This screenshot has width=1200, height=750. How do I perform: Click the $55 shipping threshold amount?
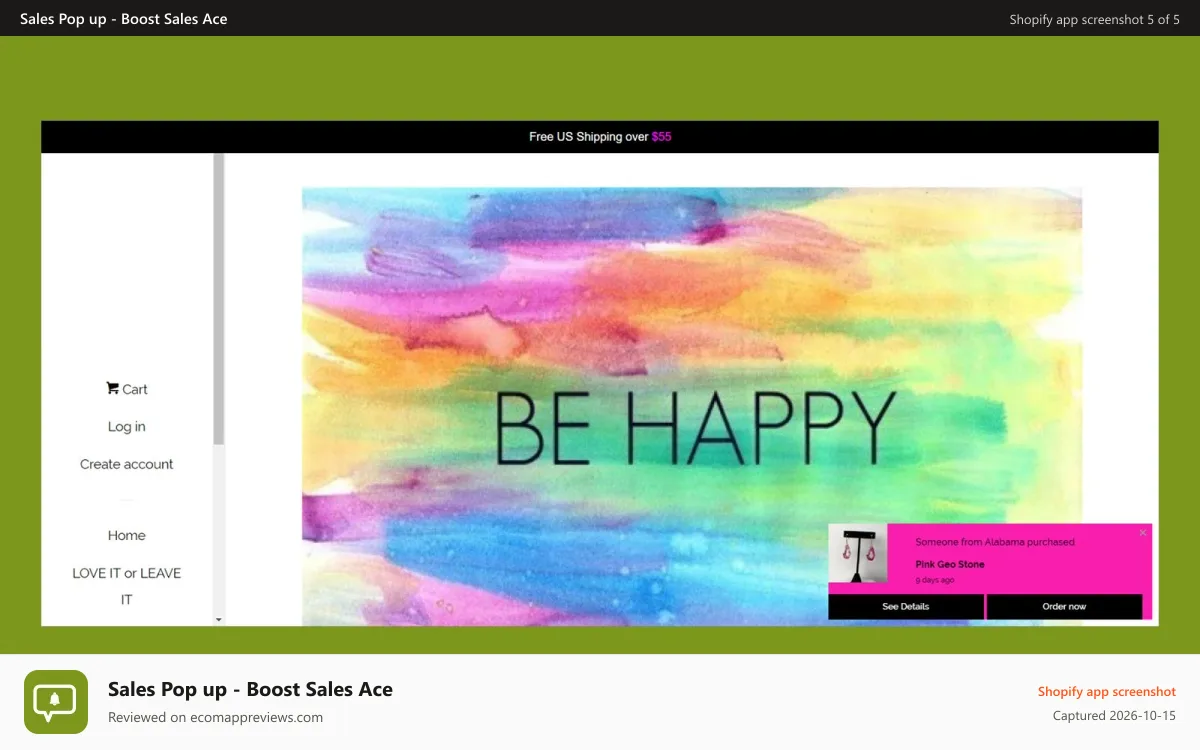pyautogui.click(x=662, y=137)
